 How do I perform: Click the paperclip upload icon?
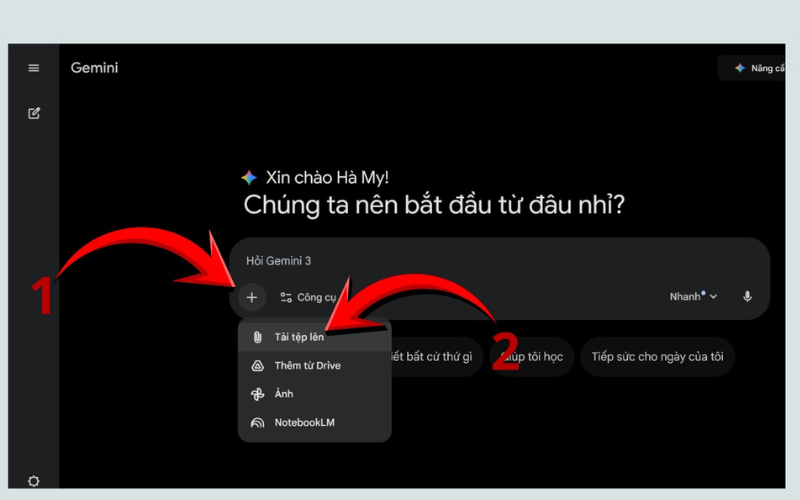point(258,337)
